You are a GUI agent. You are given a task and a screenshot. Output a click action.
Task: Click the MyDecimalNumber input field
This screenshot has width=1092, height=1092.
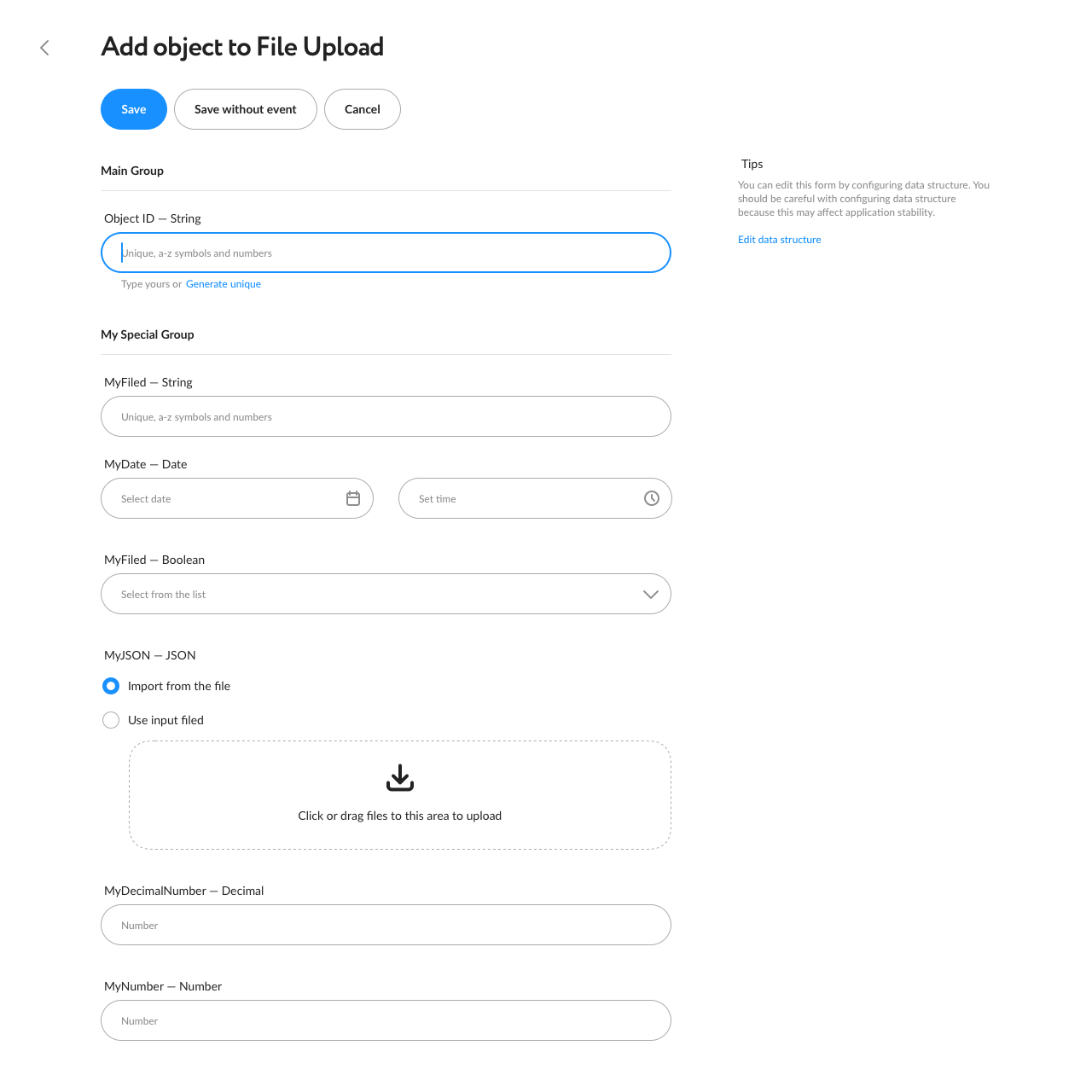pyautogui.click(x=386, y=925)
